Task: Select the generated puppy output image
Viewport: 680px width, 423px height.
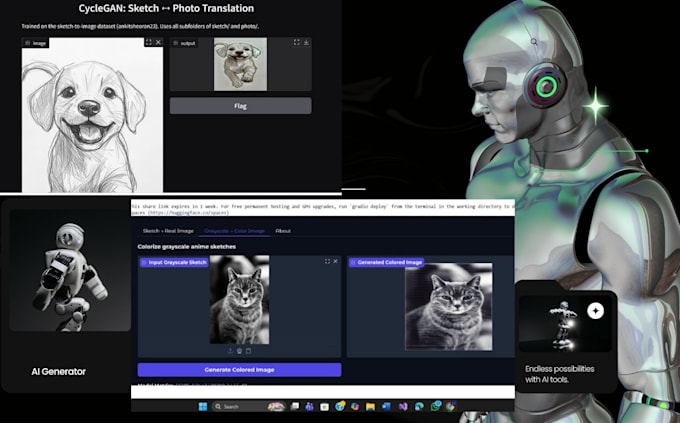Action: [240, 64]
